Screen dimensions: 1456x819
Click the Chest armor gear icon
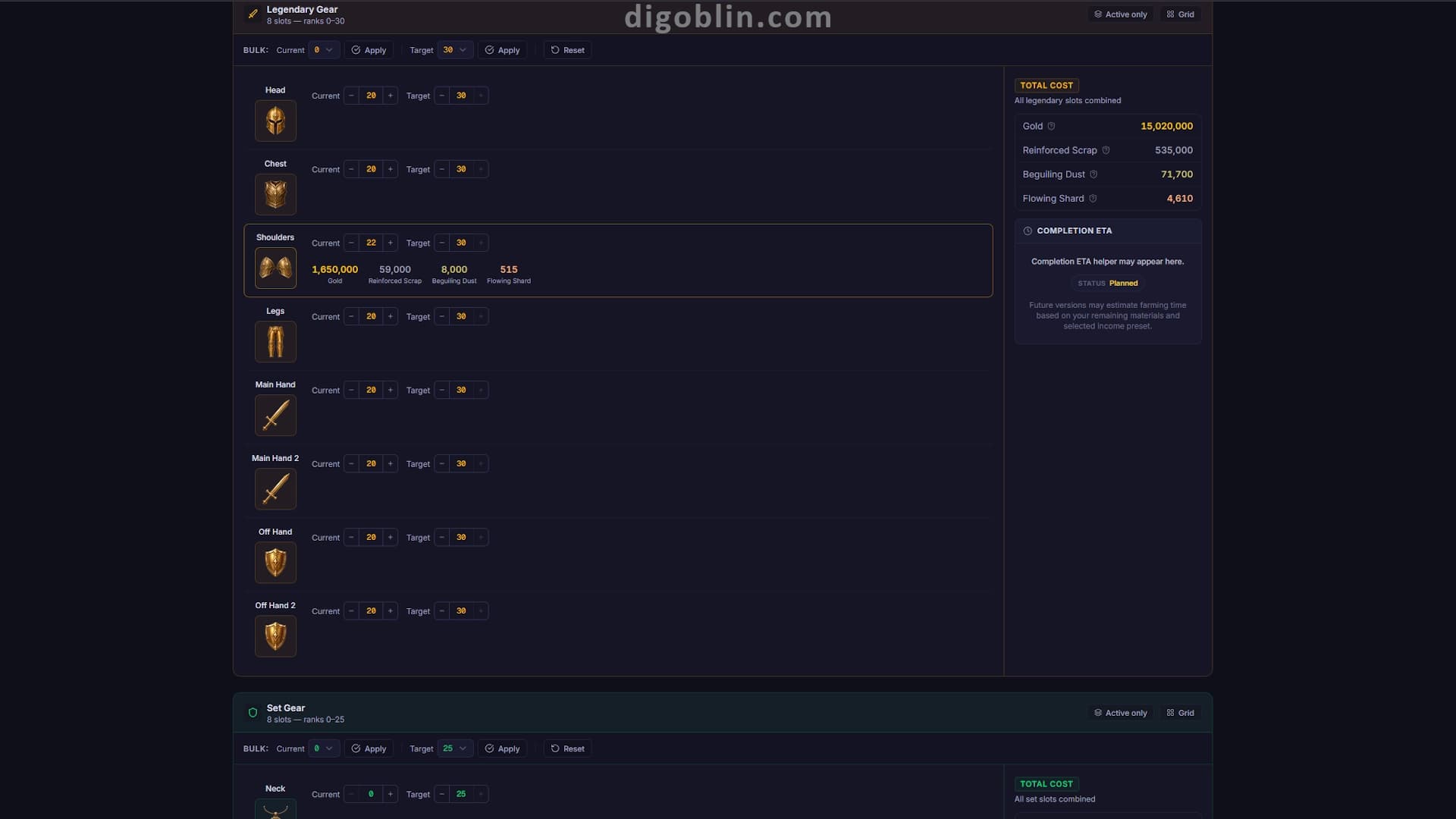pyautogui.click(x=275, y=194)
